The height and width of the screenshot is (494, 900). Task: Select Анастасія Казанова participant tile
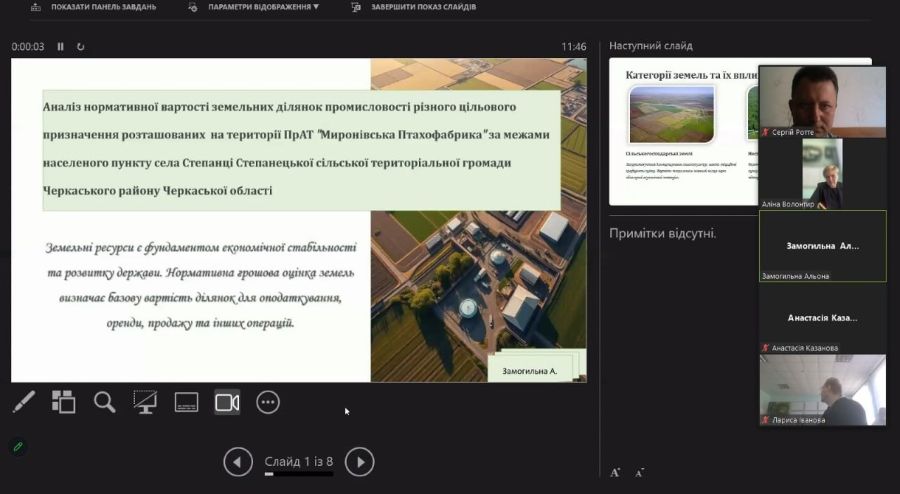[823, 318]
